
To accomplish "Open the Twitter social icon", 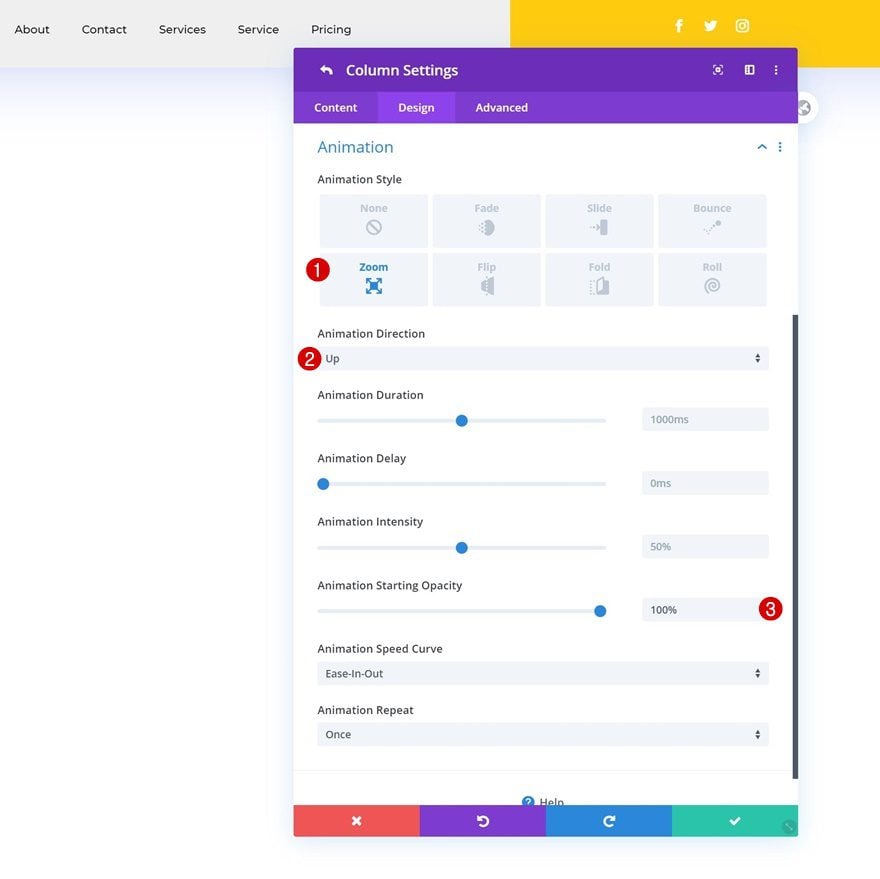I will click(711, 26).
